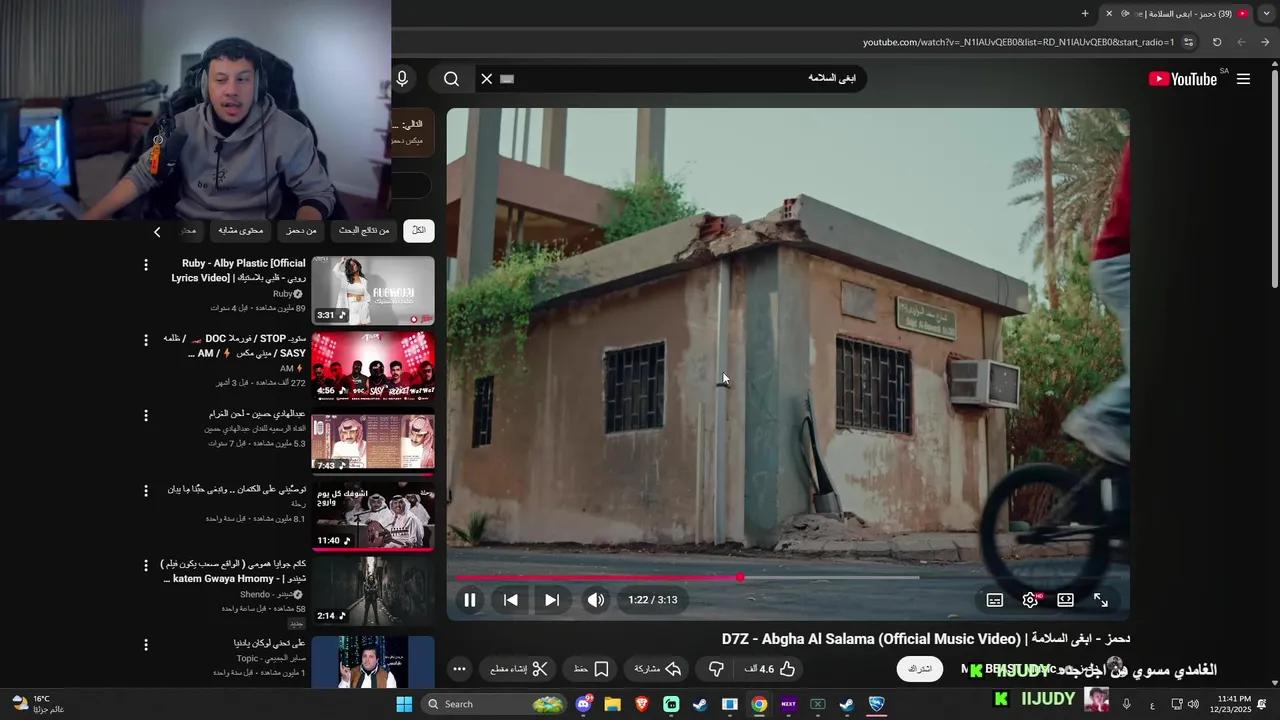Close the YouTube browser tab

[1108, 13]
